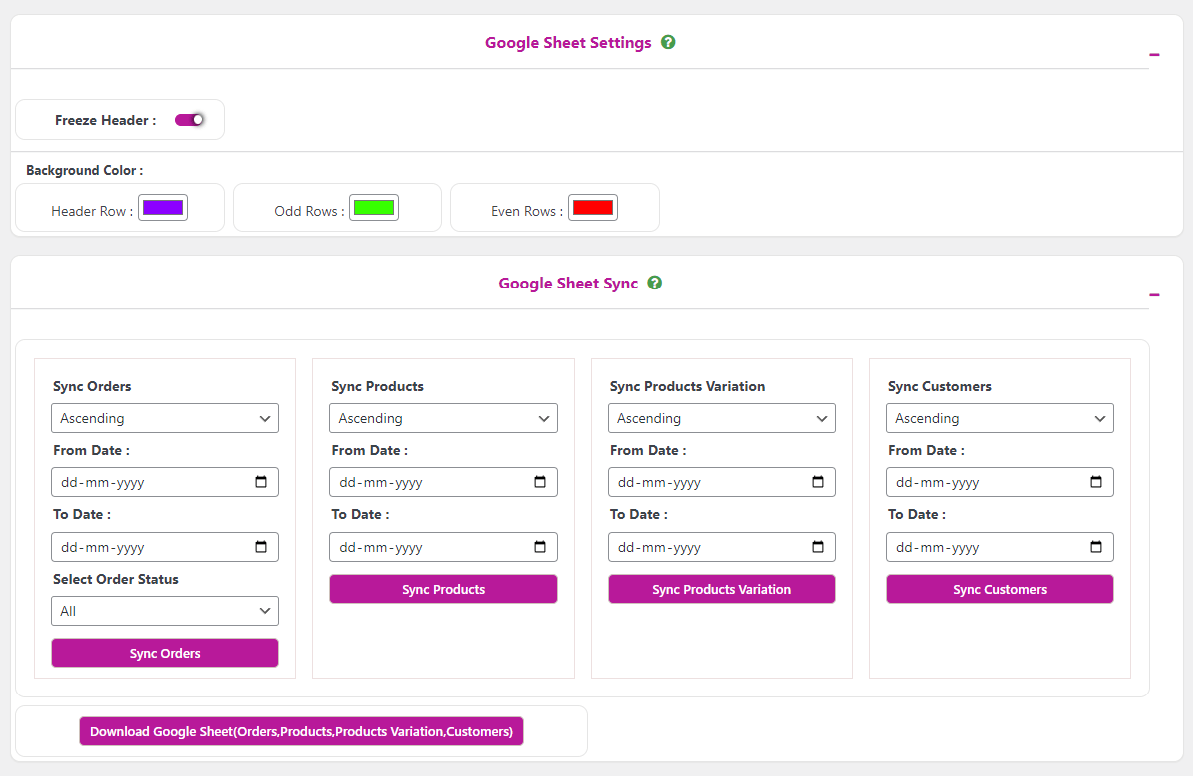1193x776 pixels.
Task: Open the Select Order Status dropdown
Action: pos(165,611)
